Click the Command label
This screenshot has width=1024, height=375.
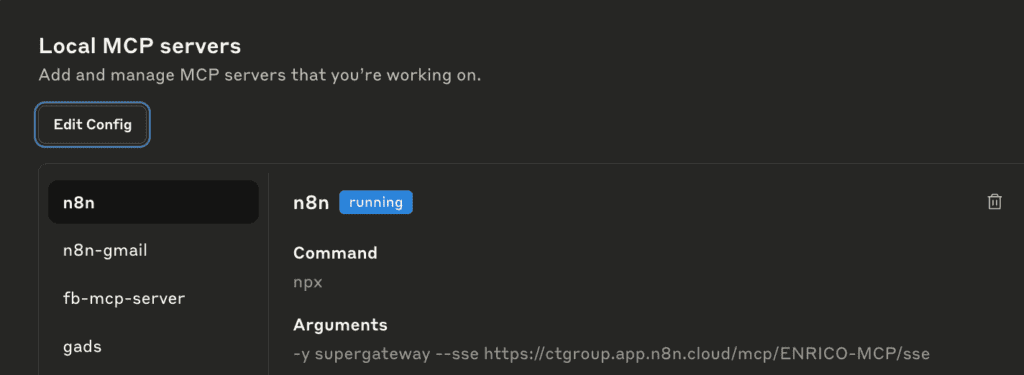point(335,253)
